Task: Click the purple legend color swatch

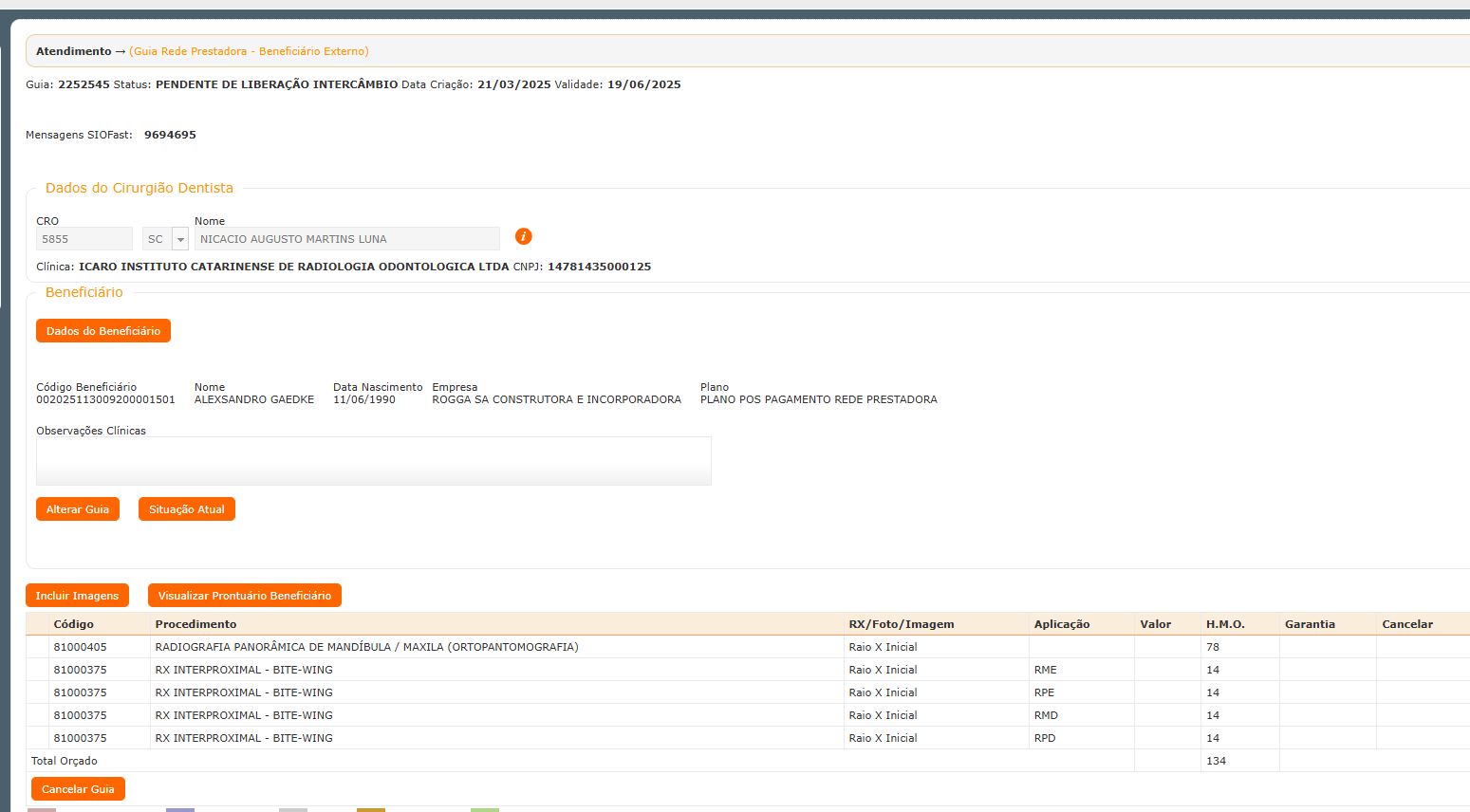Action: pos(179,809)
